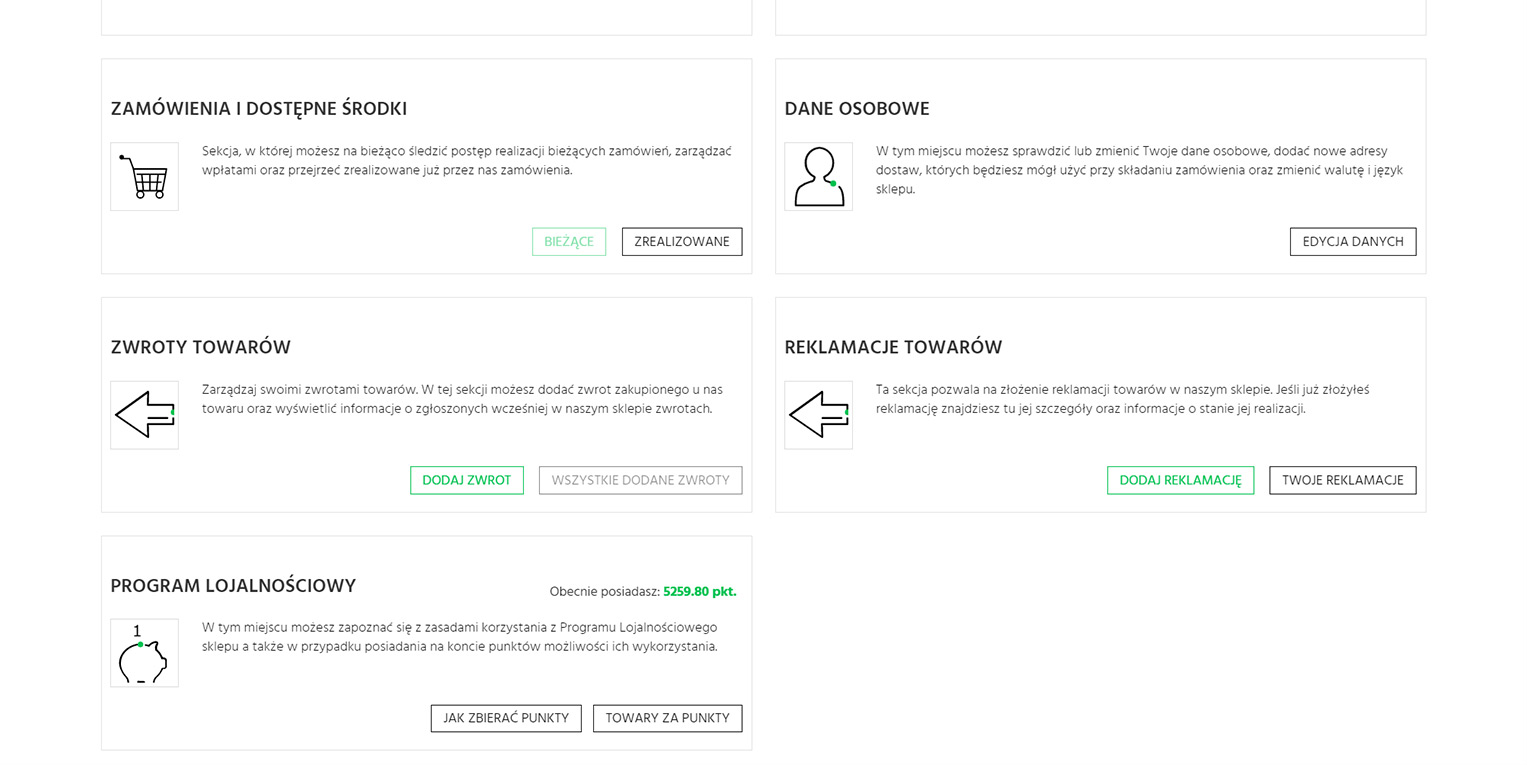Click the Program Lojalnościowy heading
This screenshot has width=1527, height=765.
click(233, 586)
